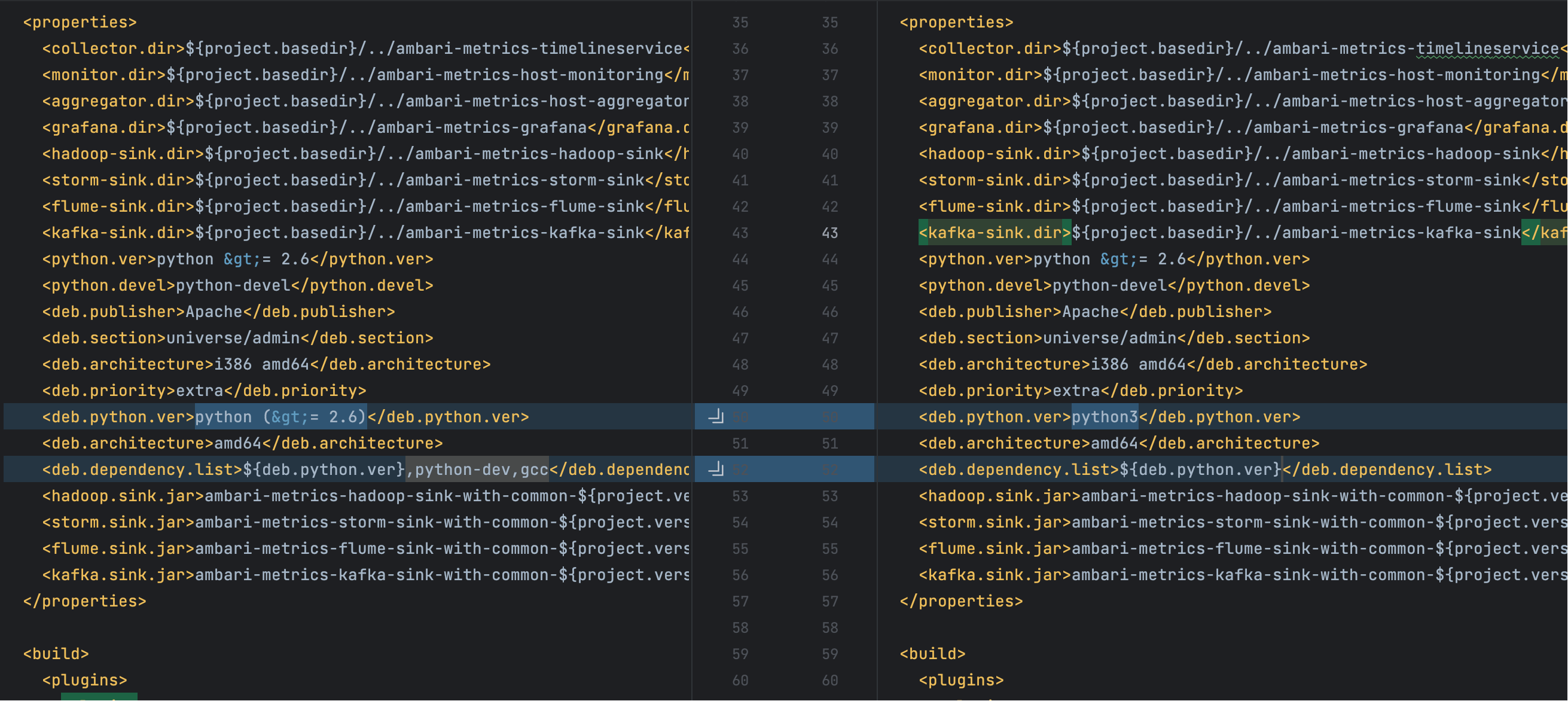Click the left pane deb.architecture amd64 line
Screen dimensions: 1568x701
pos(242,443)
